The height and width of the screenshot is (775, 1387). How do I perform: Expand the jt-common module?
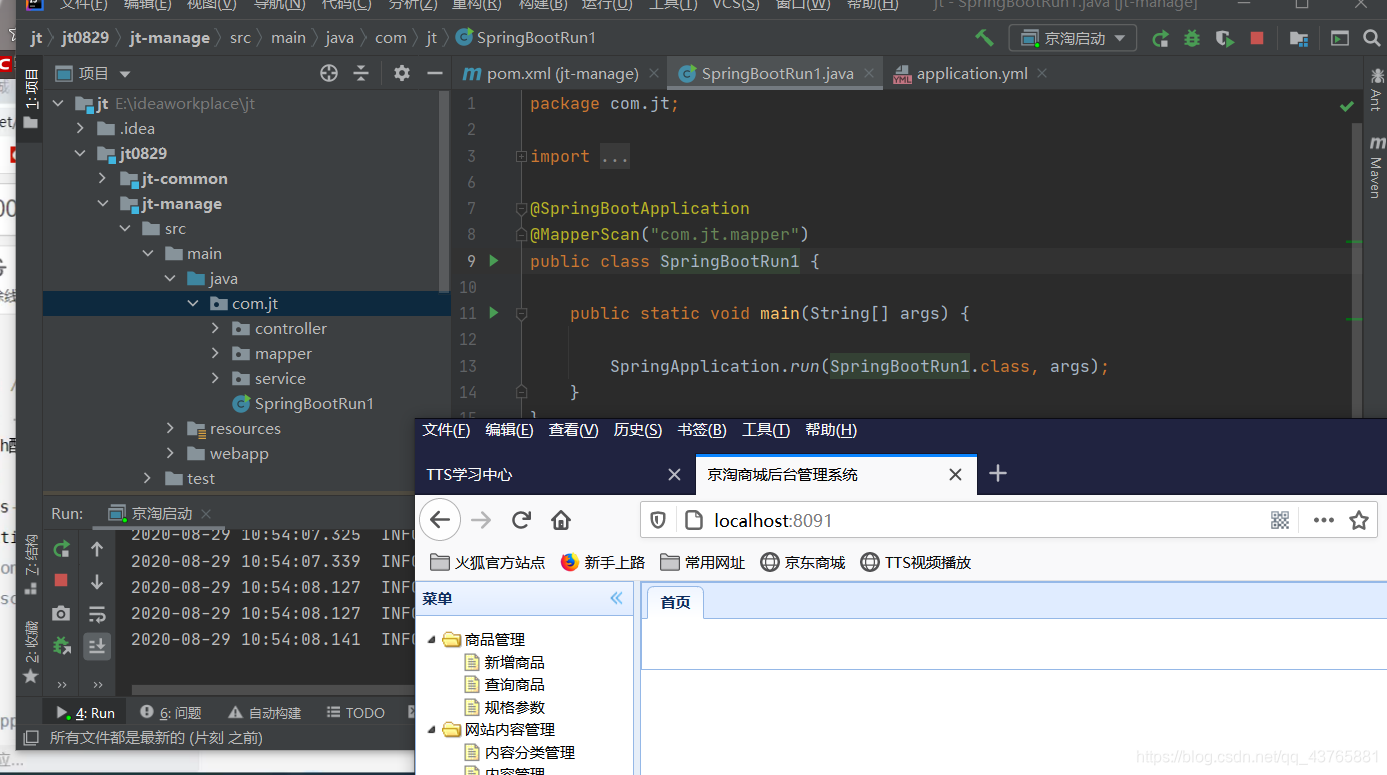point(102,178)
